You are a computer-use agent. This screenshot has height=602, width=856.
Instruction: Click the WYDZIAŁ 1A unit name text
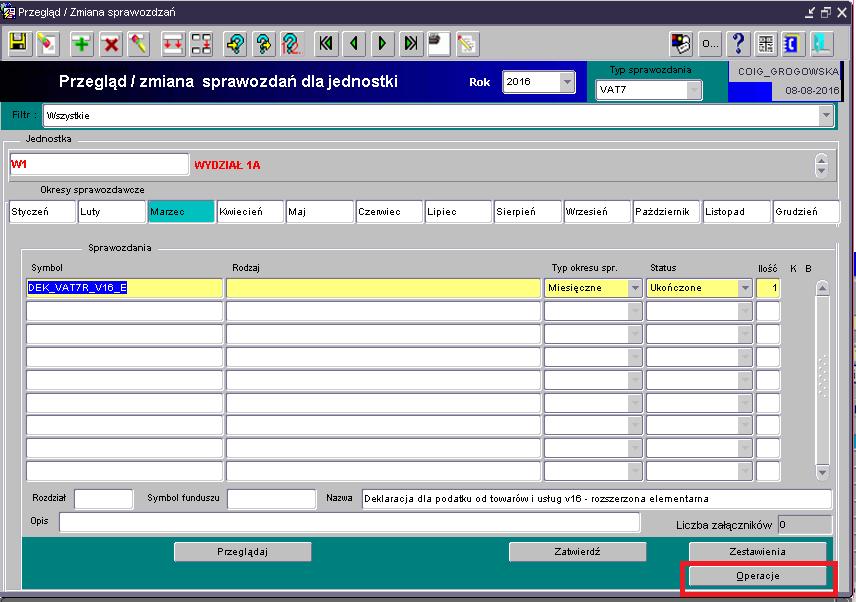click(x=227, y=165)
